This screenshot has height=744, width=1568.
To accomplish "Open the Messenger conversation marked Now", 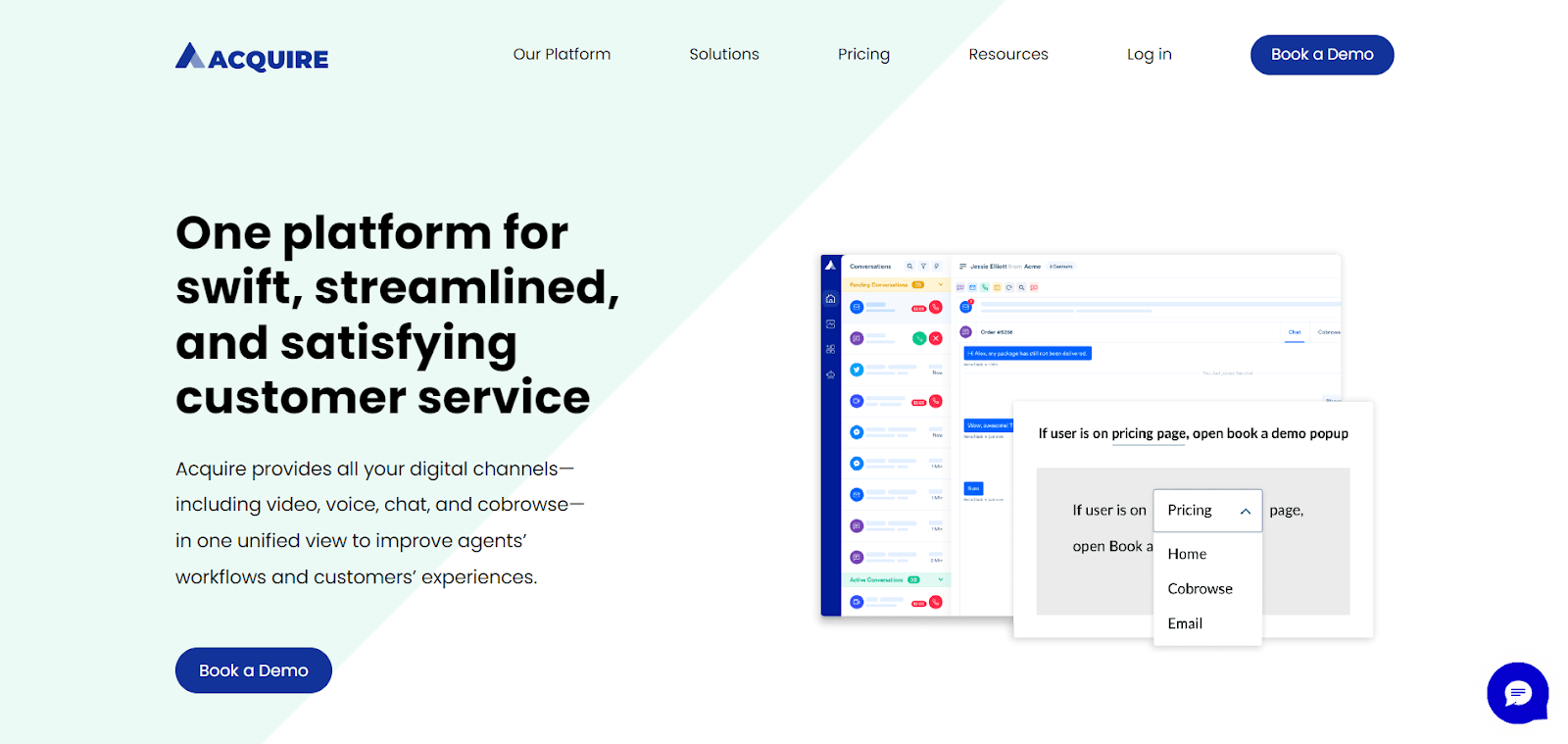I will click(896, 432).
